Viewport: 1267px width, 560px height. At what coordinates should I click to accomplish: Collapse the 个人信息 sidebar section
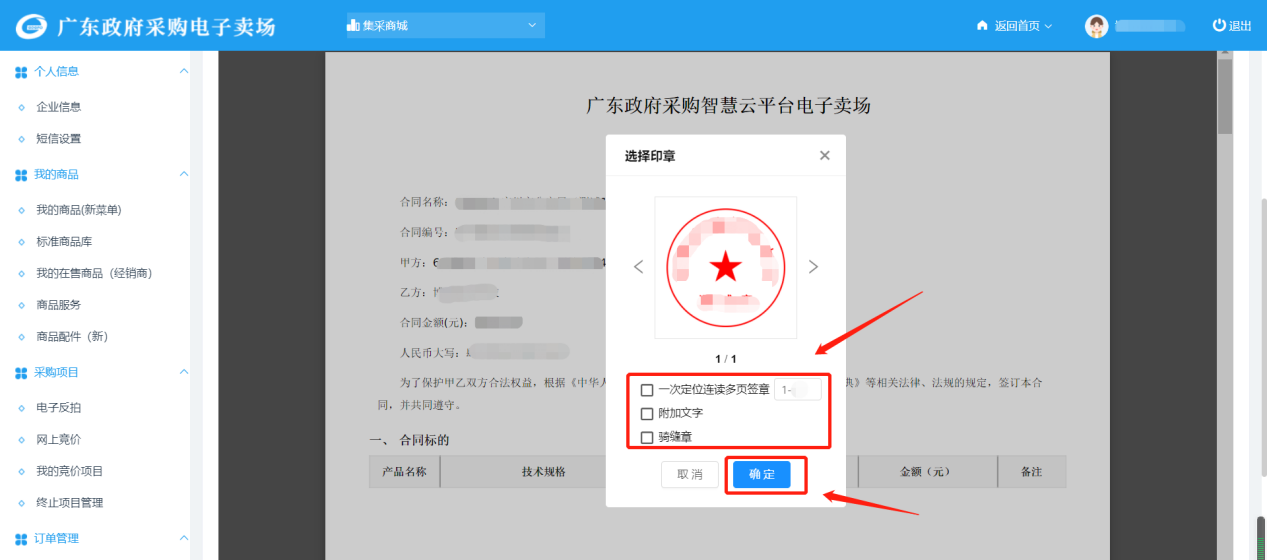click(x=183, y=71)
